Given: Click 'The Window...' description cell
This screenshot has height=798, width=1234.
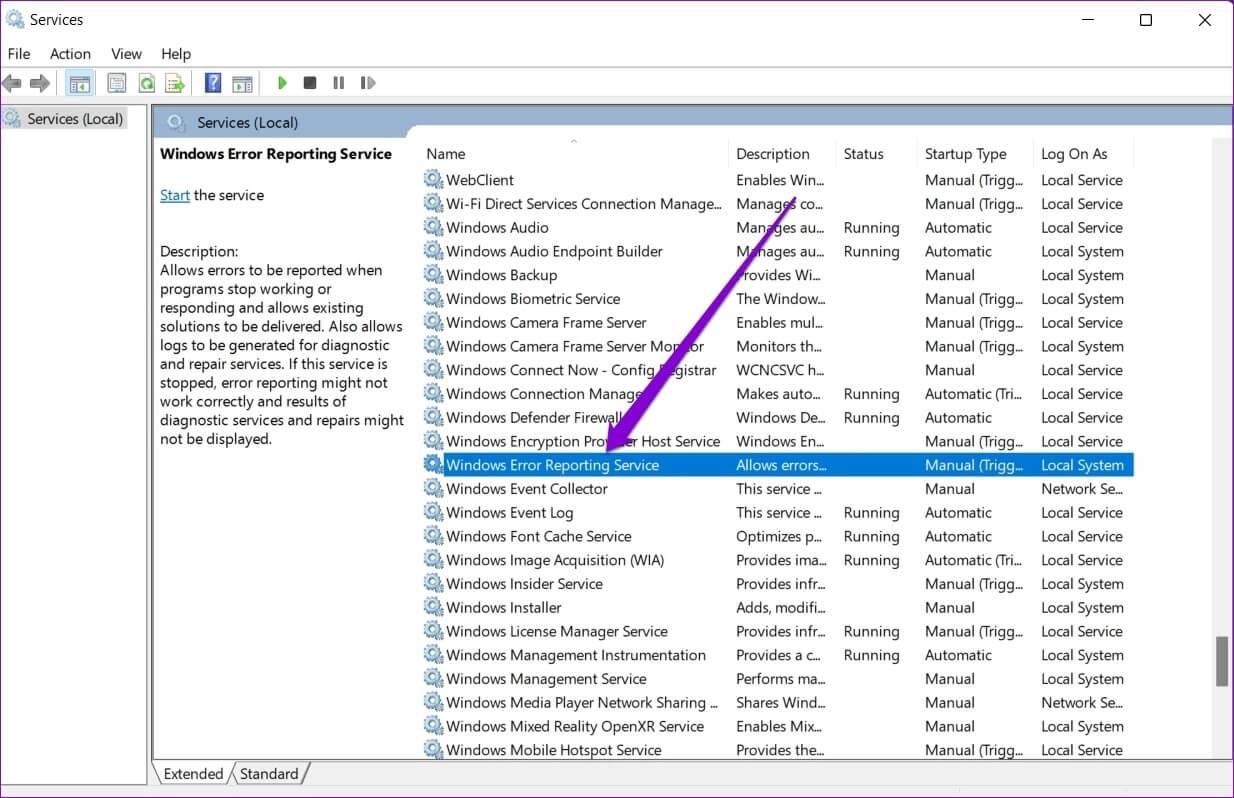Looking at the screenshot, I should 780,299.
